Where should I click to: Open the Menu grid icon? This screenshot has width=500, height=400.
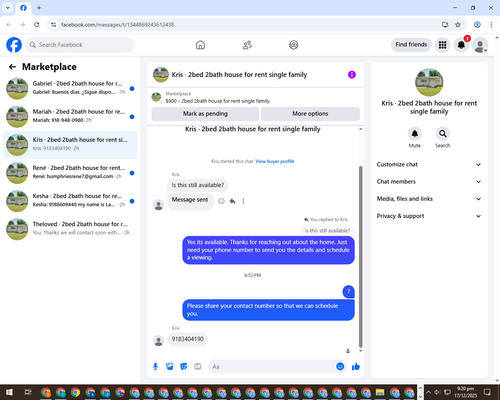pyautogui.click(x=442, y=45)
